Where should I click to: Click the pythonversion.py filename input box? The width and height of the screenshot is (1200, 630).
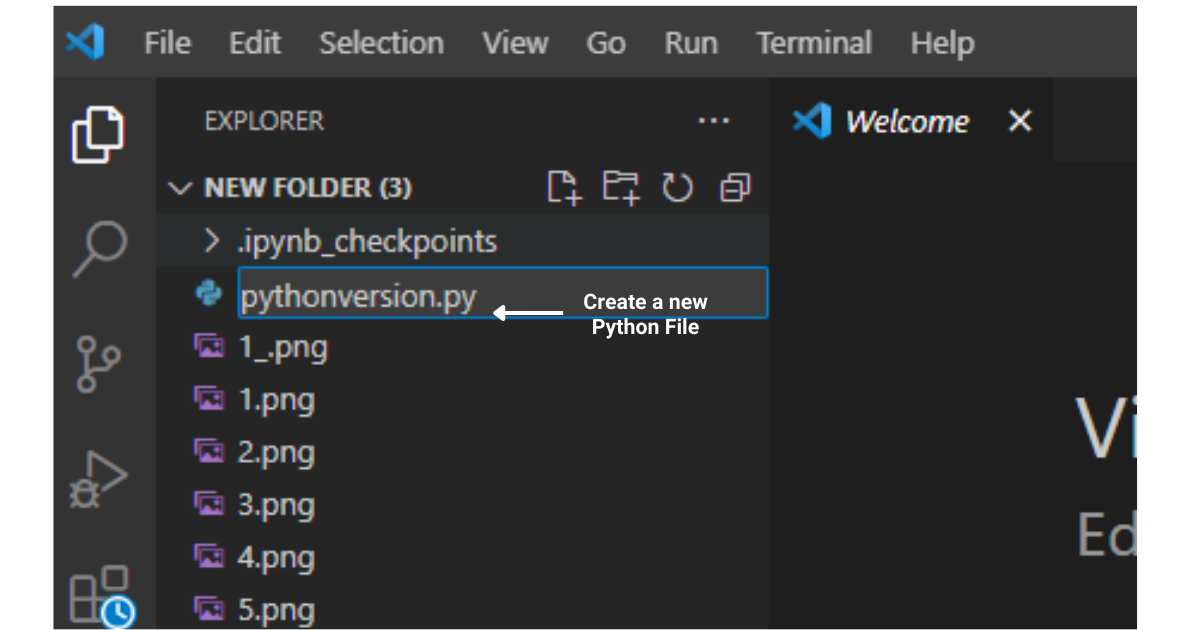coord(503,293)
